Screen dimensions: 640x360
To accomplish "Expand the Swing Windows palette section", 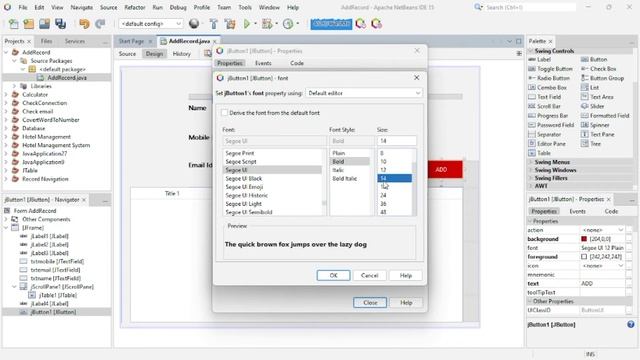I will [531, 170].
